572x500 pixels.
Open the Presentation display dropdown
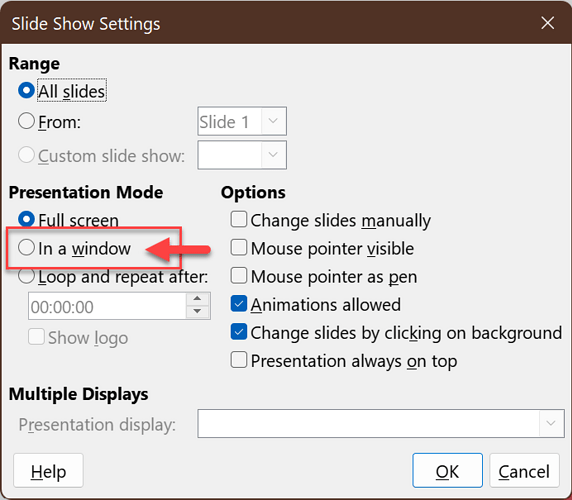tap(381, 423)
